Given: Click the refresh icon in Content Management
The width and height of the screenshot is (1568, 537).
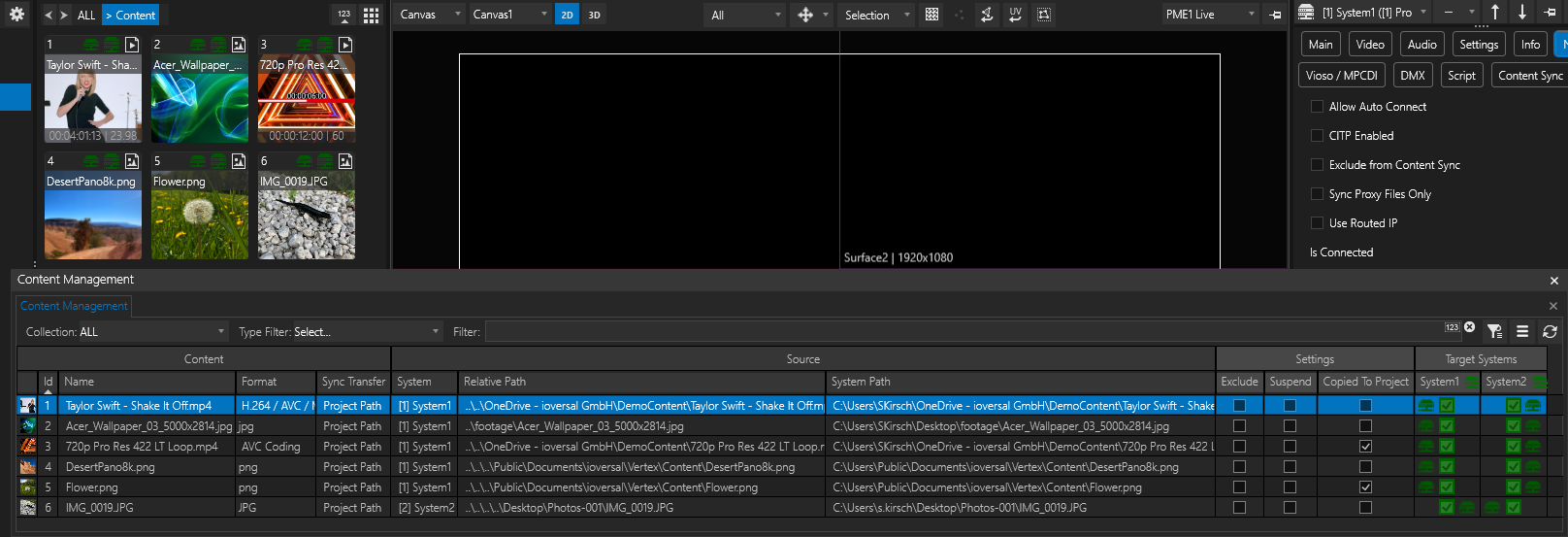Looking at the screenshot, I should [x=1550, y=332].
